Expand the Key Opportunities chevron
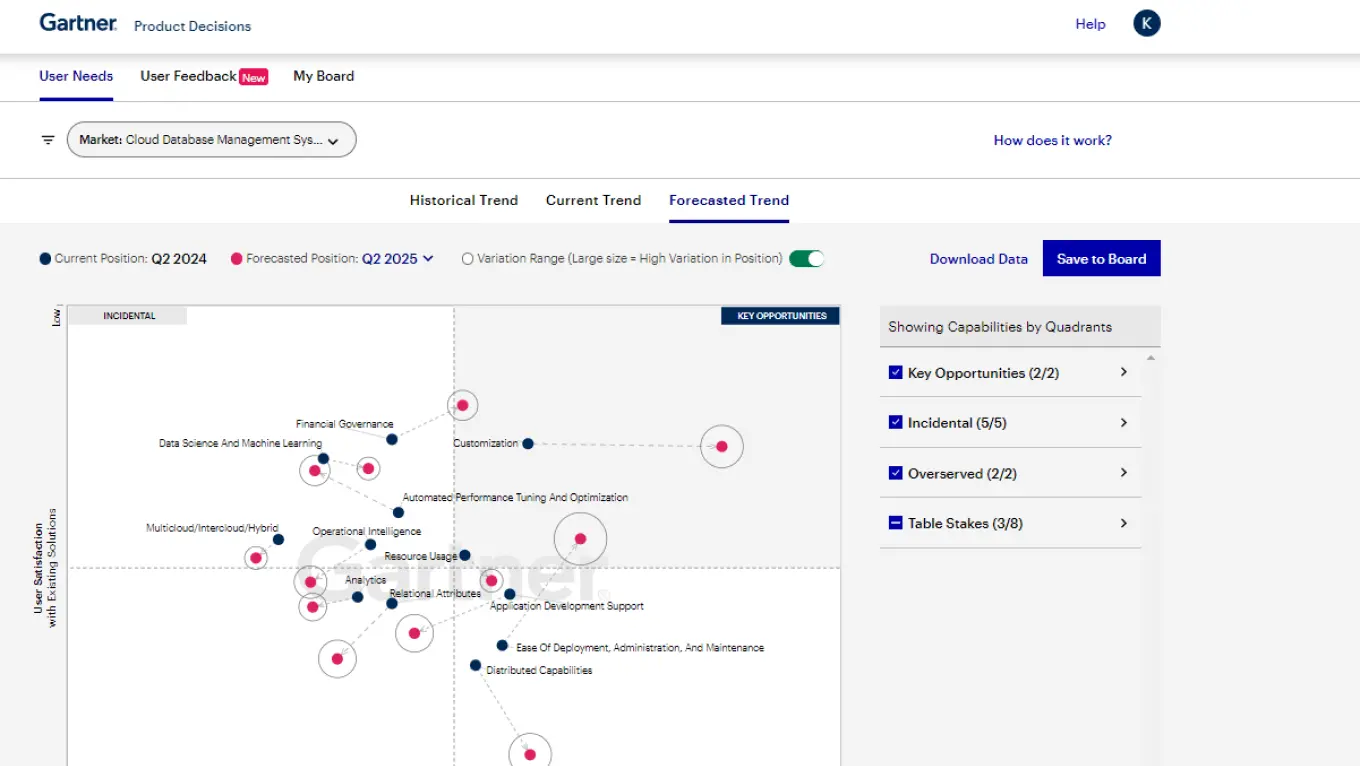Screen dimensions: 1360x766 [1124, 372]
